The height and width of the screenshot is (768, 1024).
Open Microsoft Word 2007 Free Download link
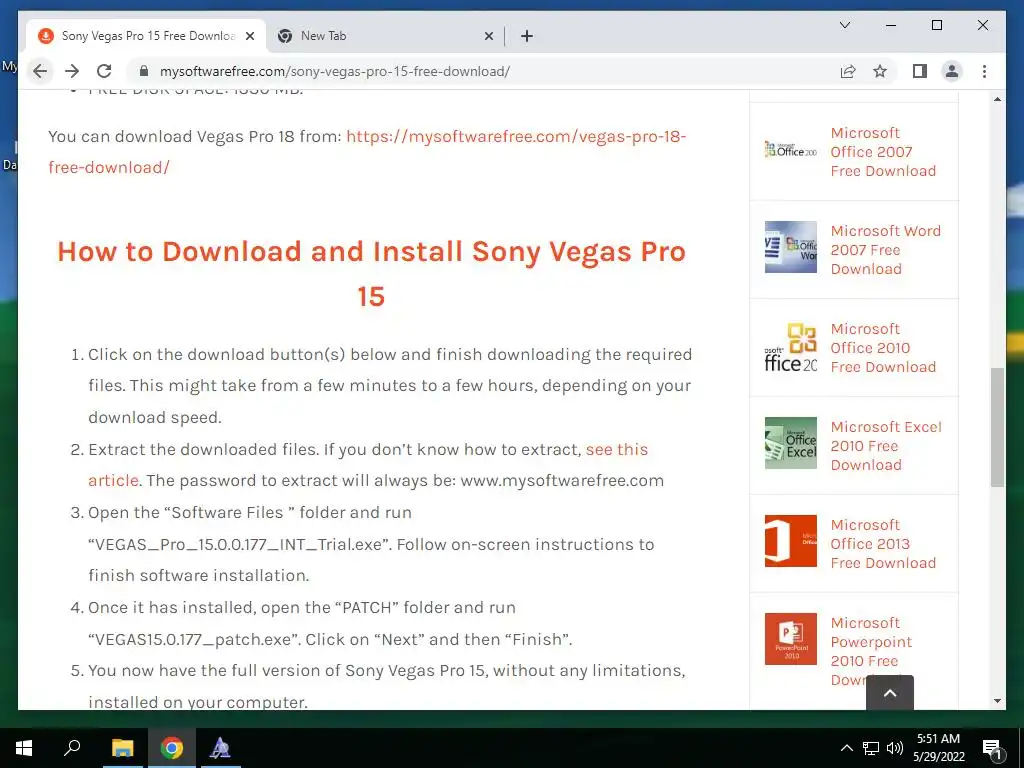886,249
